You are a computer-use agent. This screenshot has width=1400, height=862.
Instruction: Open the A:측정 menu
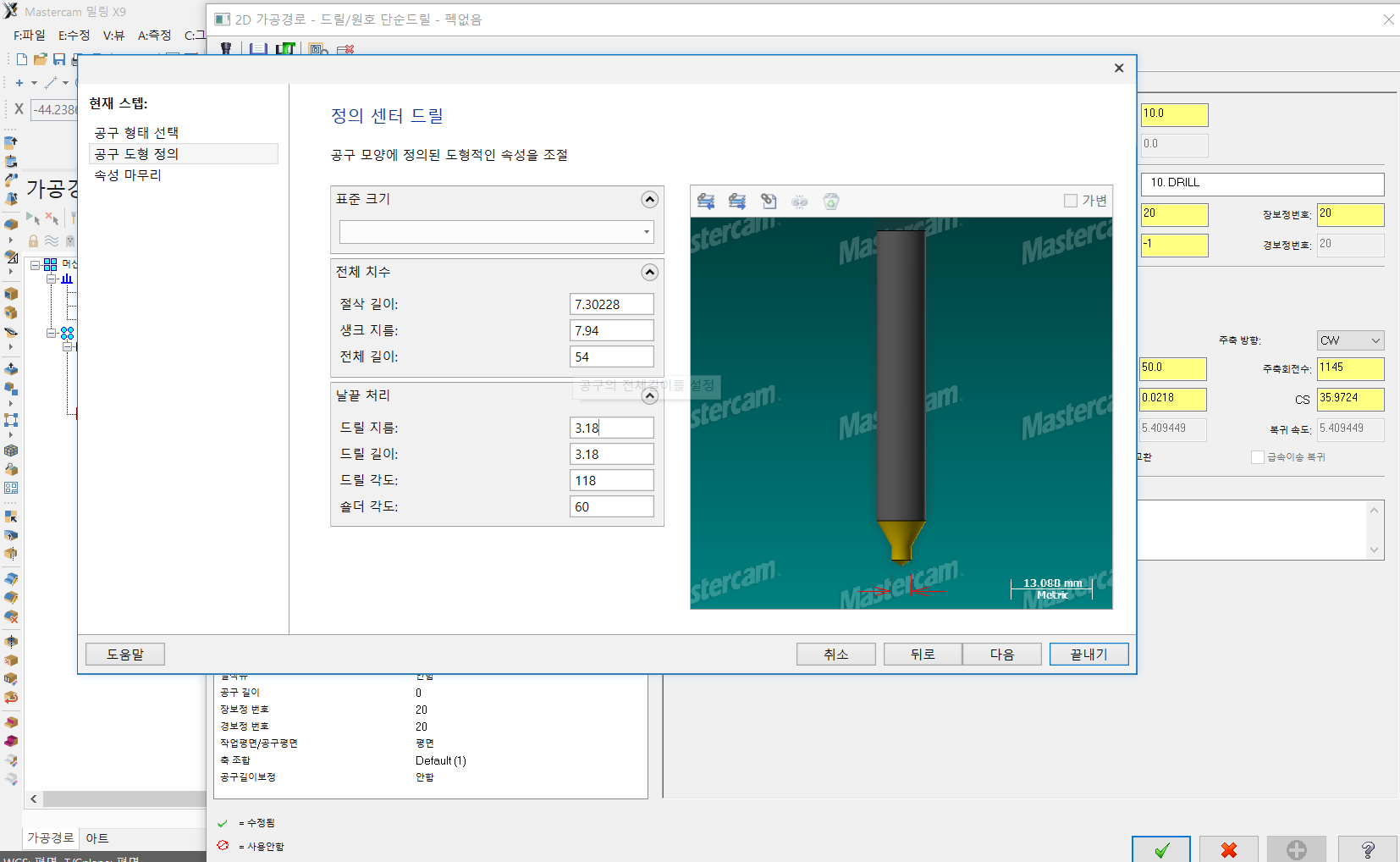(x=154, y=35)
